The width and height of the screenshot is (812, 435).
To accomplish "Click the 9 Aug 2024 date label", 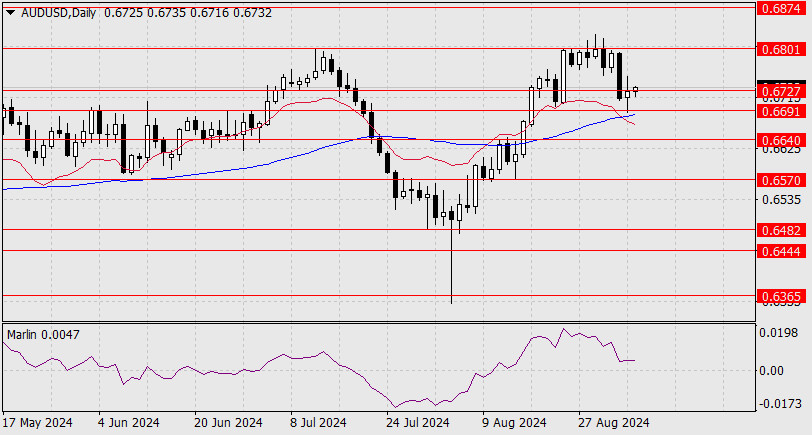I will tap(515, 423).
